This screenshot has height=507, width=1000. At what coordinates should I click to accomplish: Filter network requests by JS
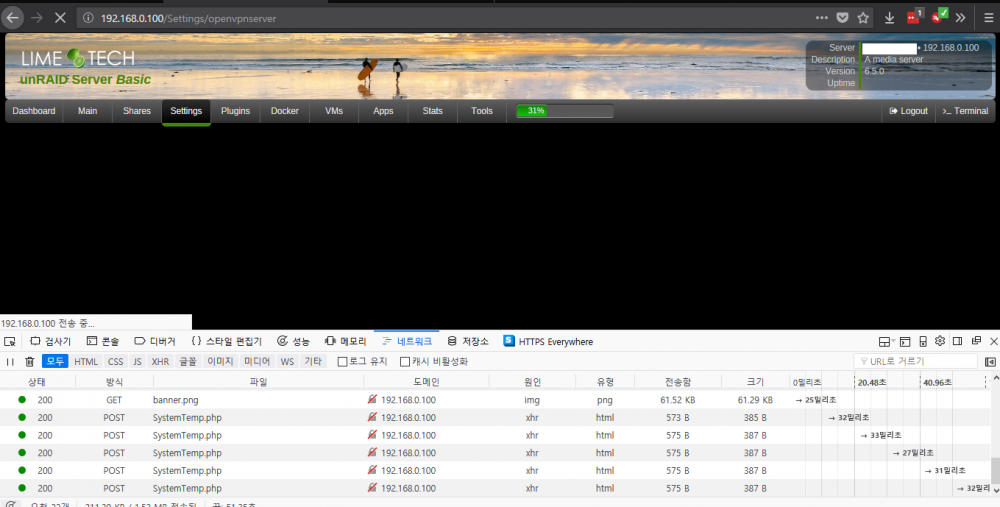click(137, 362)
